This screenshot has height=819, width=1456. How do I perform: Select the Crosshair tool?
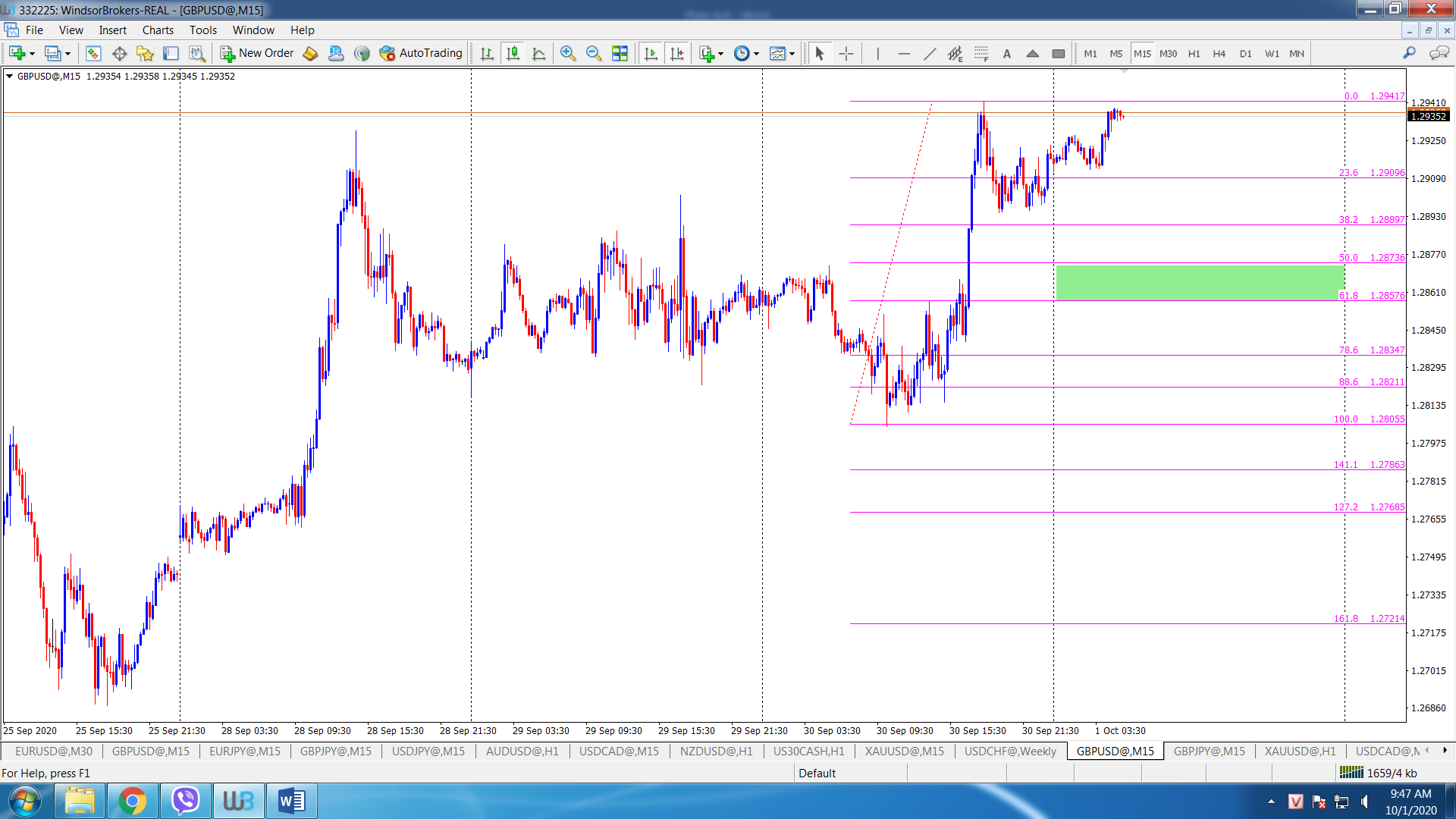pyautogui.click(x=846, y=53)
